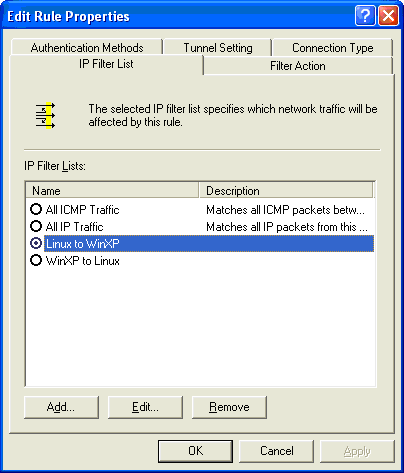
Task: Switch to the Filter Action tab
Action: (x=298, y=66)
